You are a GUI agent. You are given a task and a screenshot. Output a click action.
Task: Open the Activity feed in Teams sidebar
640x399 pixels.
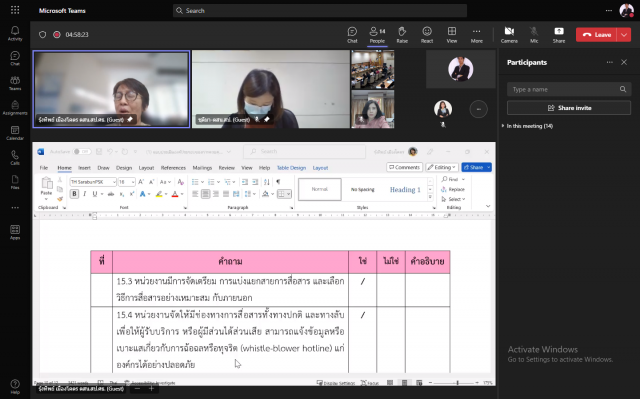point(15,33)
